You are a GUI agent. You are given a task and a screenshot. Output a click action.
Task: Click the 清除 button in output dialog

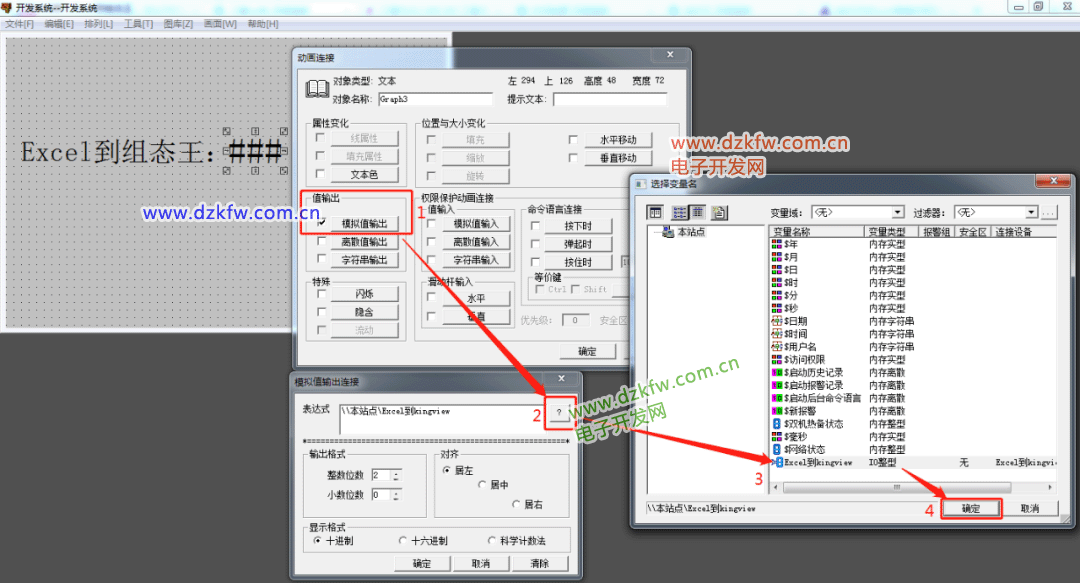click(538, 564)
